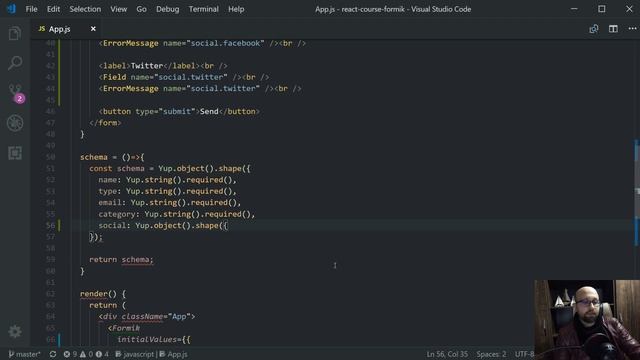
Task: Click the '<Formik' tag on line 65
Action: [124, 328]
